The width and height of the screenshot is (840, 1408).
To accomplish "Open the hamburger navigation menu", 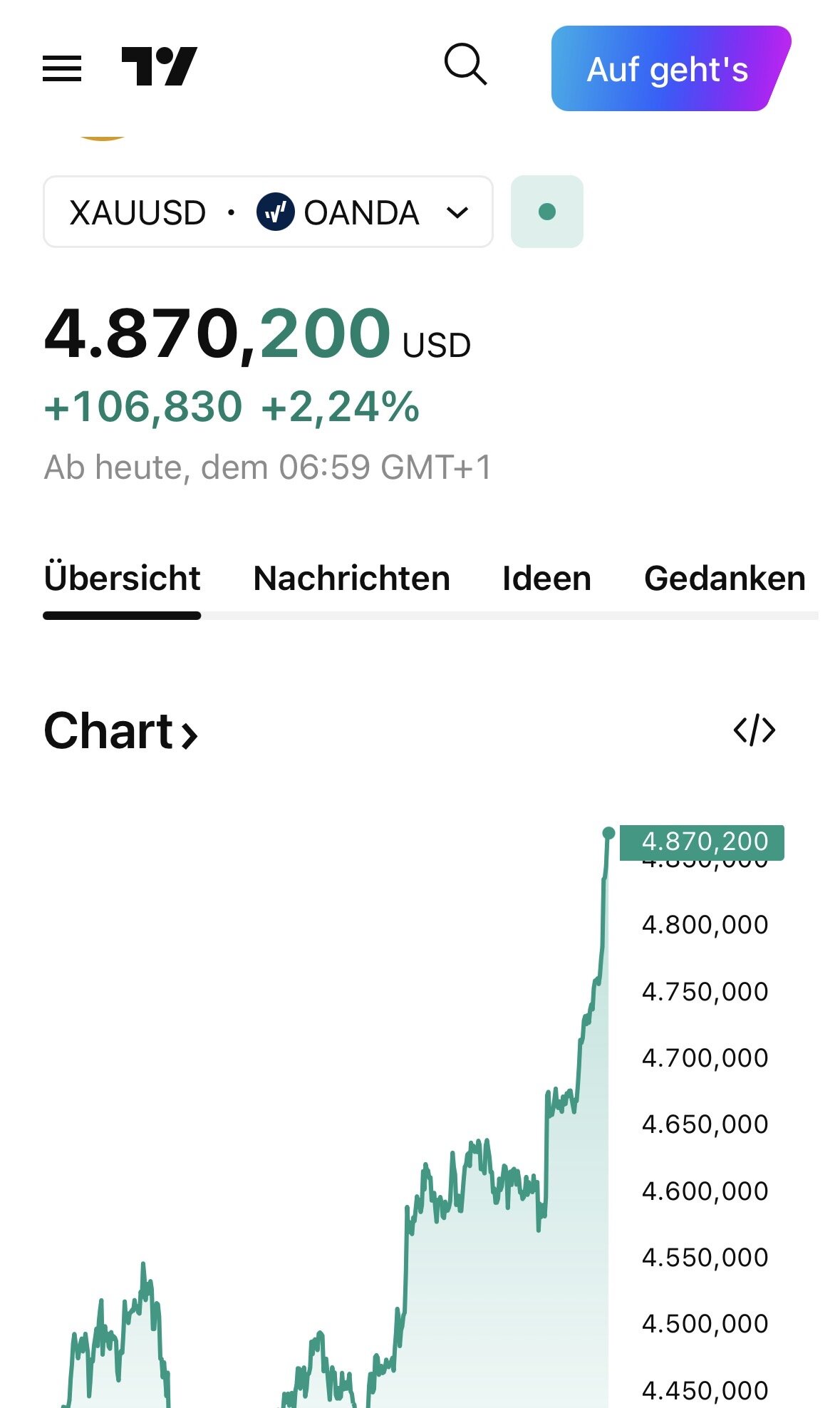I will pyautogui.click(x=62, y=68).
